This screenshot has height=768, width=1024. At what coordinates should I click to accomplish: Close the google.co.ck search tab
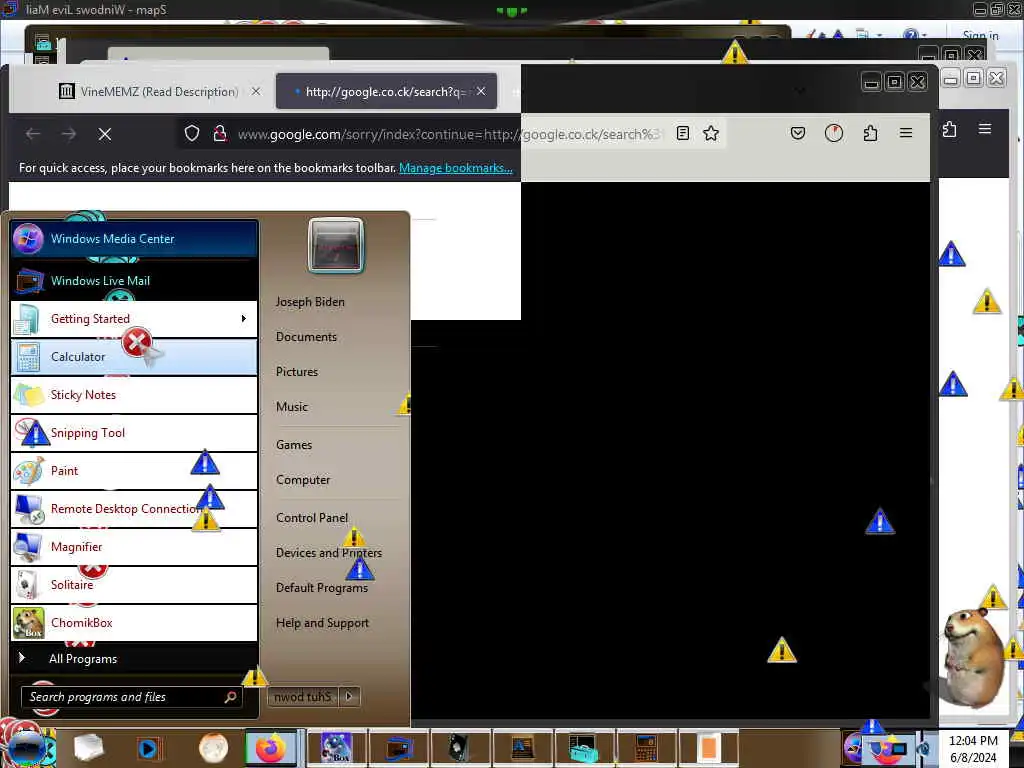tap(481, 91)
